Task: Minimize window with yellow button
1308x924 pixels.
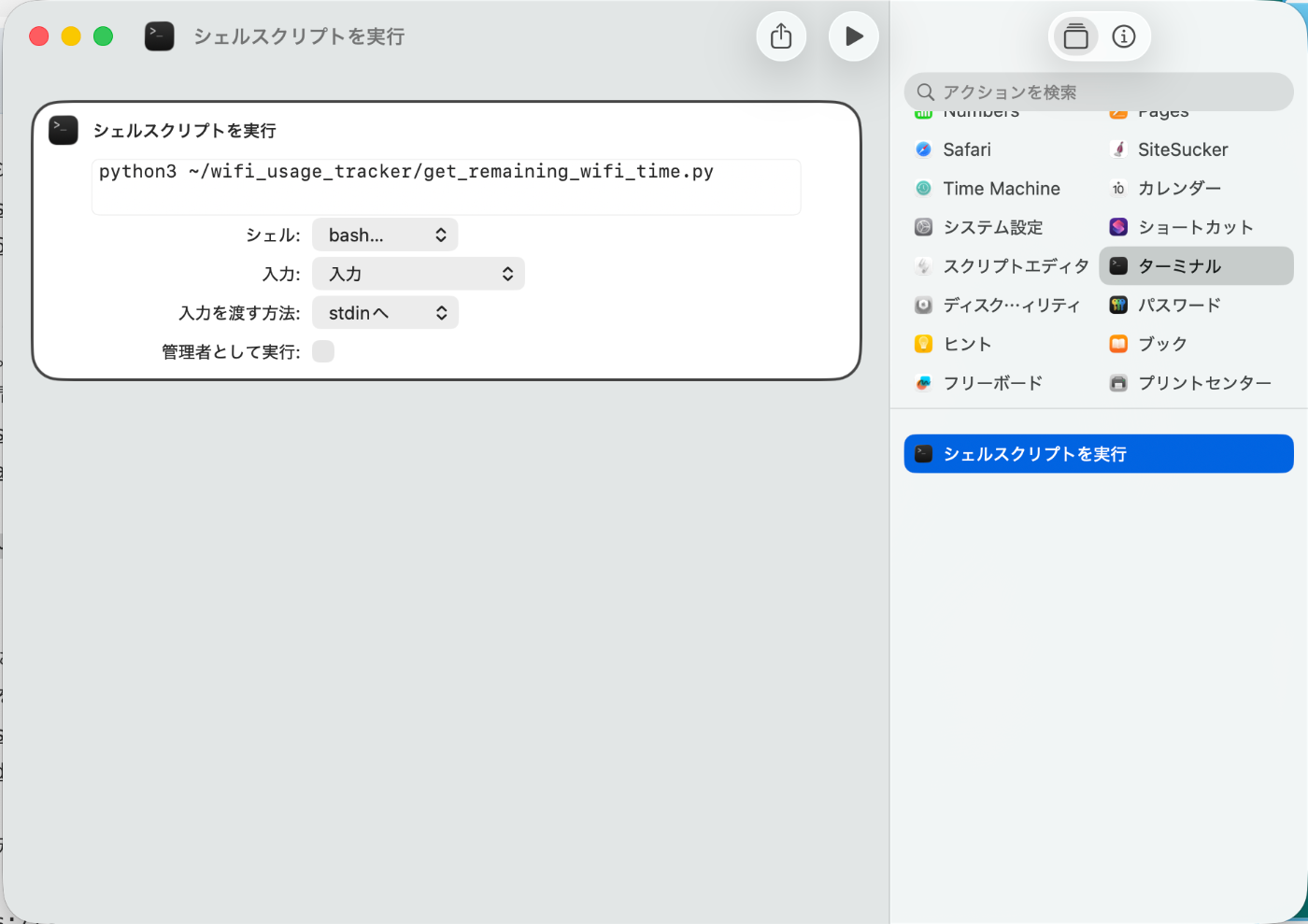Action: coord(71,36)
